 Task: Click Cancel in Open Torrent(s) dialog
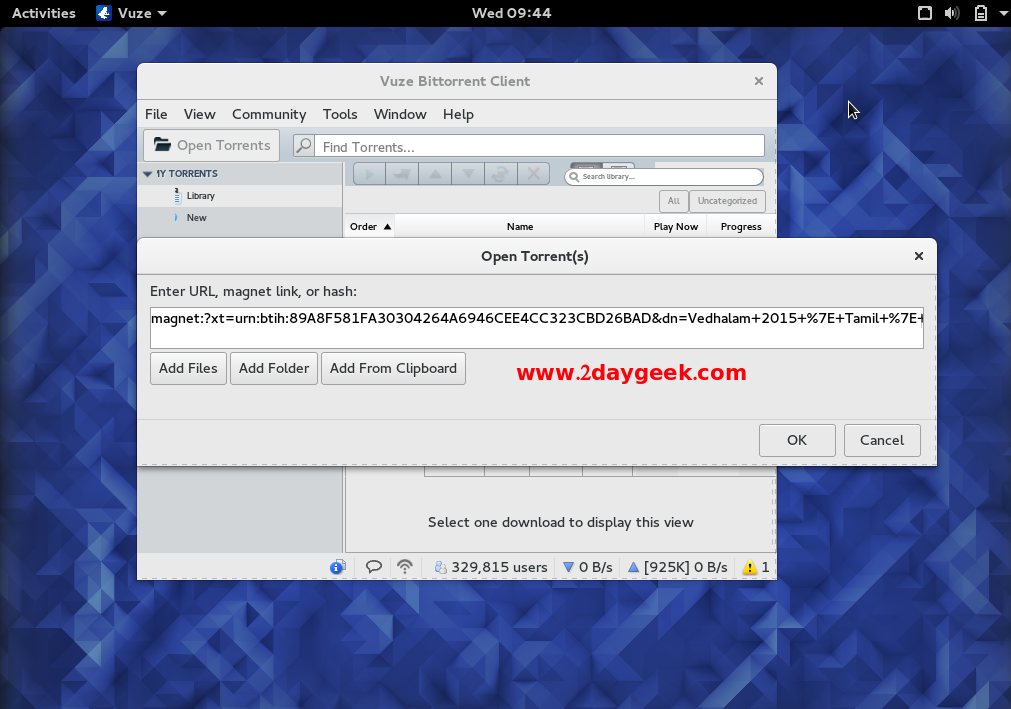pos(882,440)
